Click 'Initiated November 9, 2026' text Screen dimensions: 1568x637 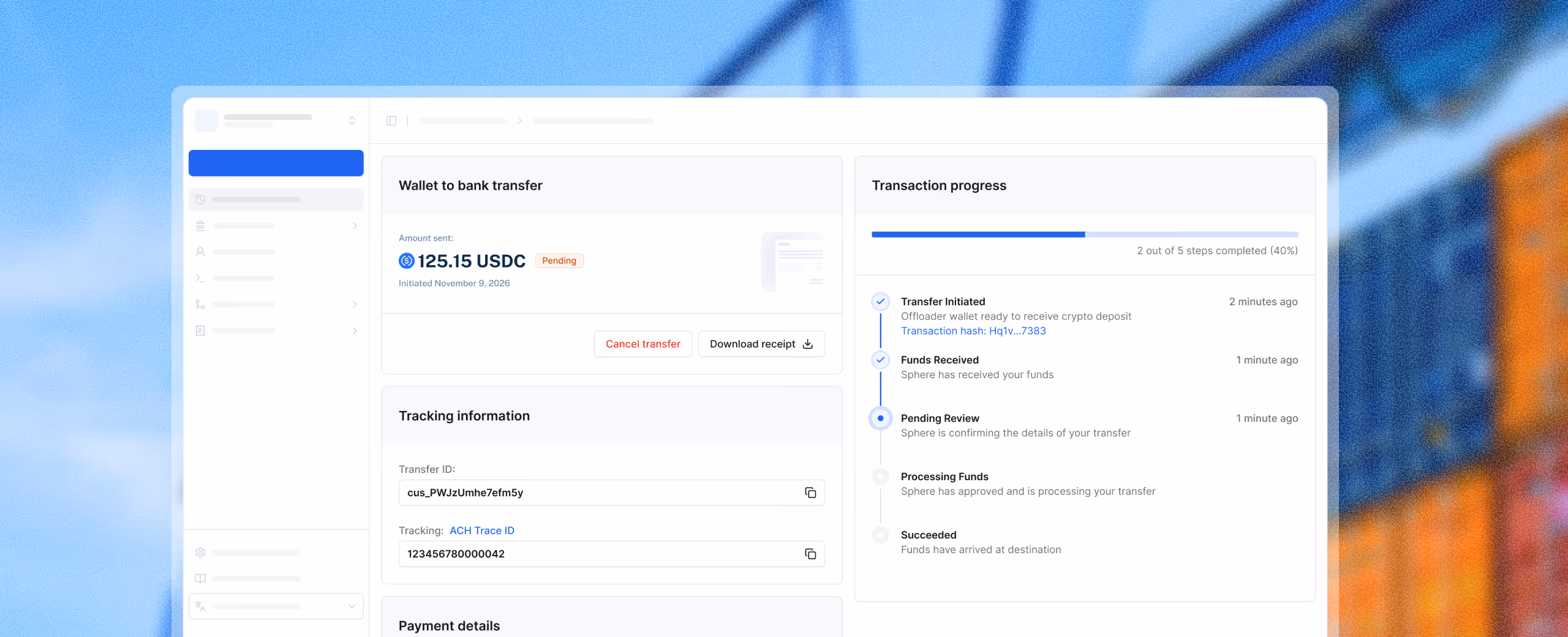coord(454,284)
